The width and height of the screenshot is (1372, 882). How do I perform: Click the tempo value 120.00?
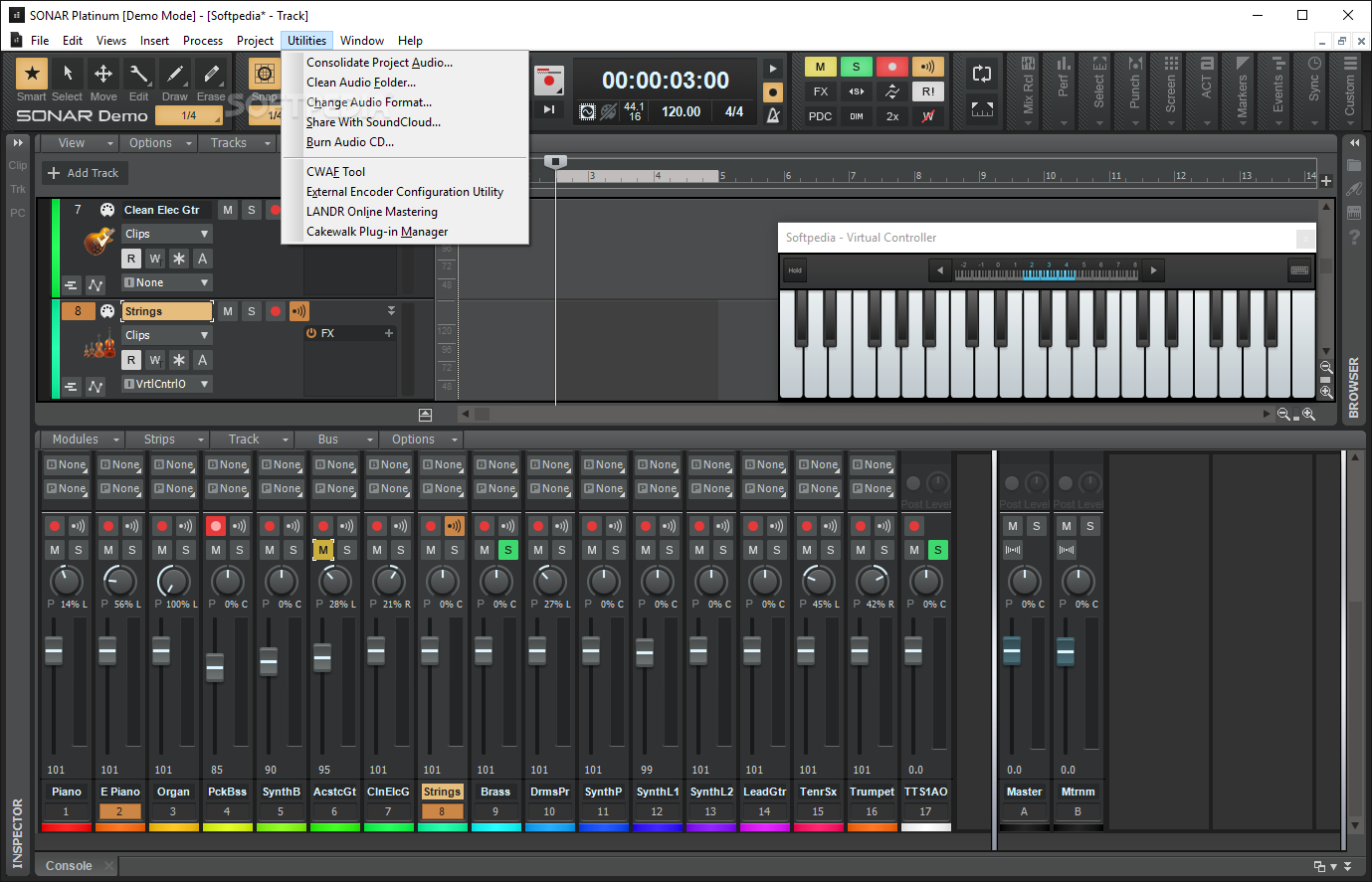pyautogui.click(x=682, y=111)
